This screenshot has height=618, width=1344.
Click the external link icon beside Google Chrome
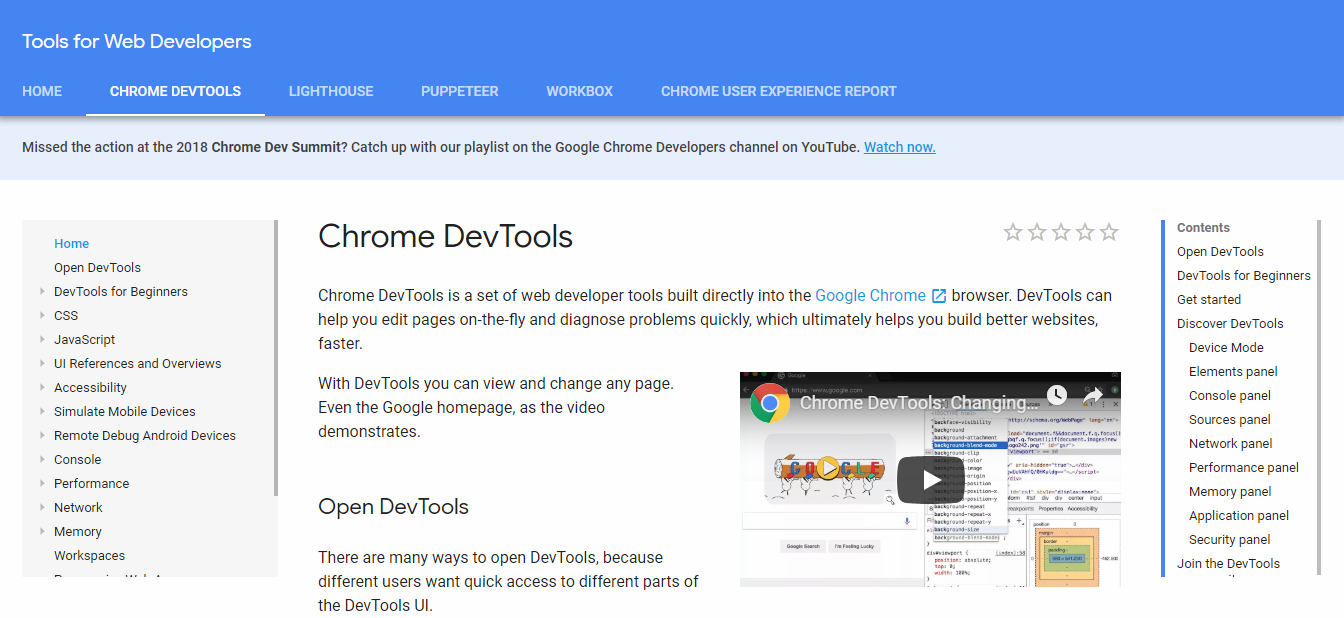939,296
